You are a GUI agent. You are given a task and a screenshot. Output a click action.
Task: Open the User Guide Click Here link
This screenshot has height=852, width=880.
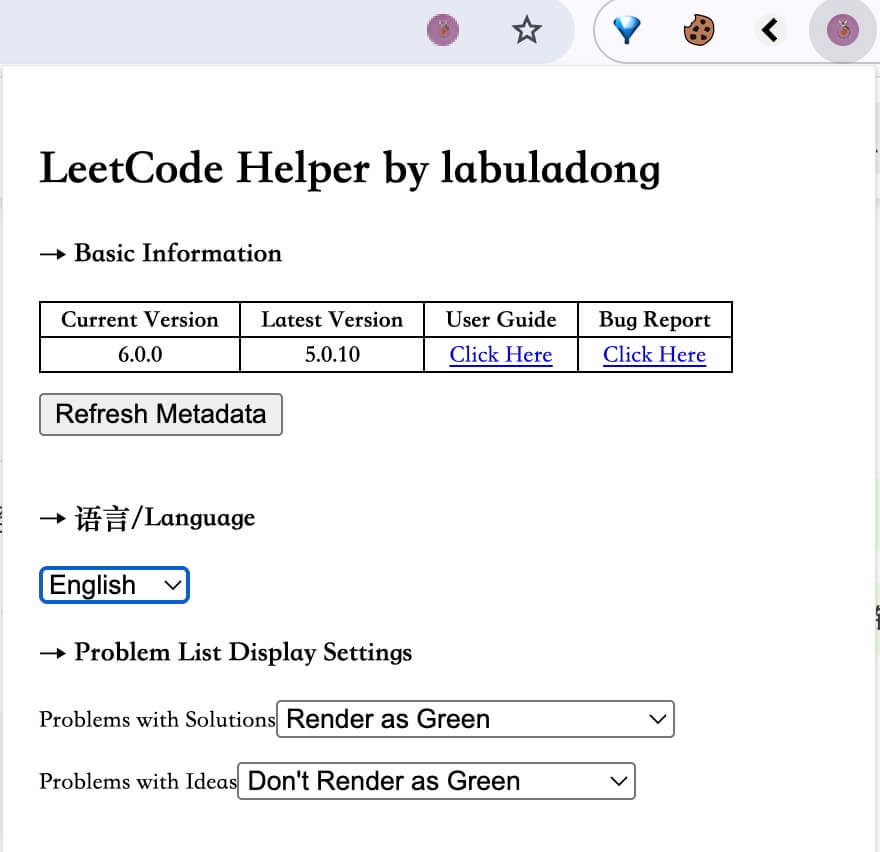pyautogui.click(x=501, y=355)
